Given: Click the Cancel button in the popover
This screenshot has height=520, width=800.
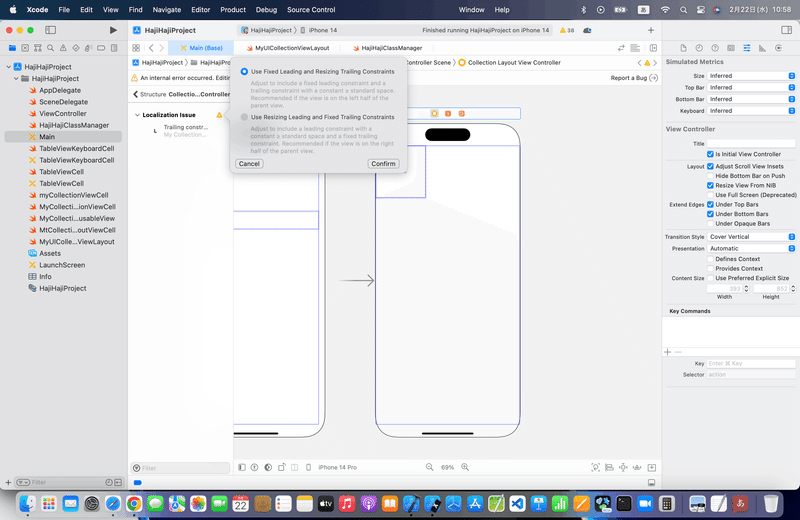Looking at the screenshot, I should point(249,164).
